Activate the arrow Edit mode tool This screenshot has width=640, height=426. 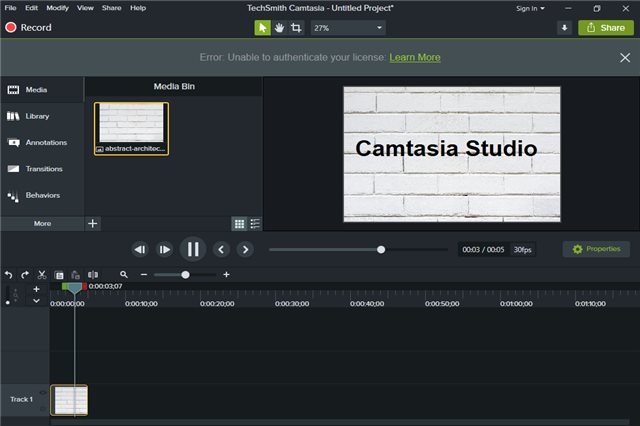pyautogui.click(x=262, y=28)
